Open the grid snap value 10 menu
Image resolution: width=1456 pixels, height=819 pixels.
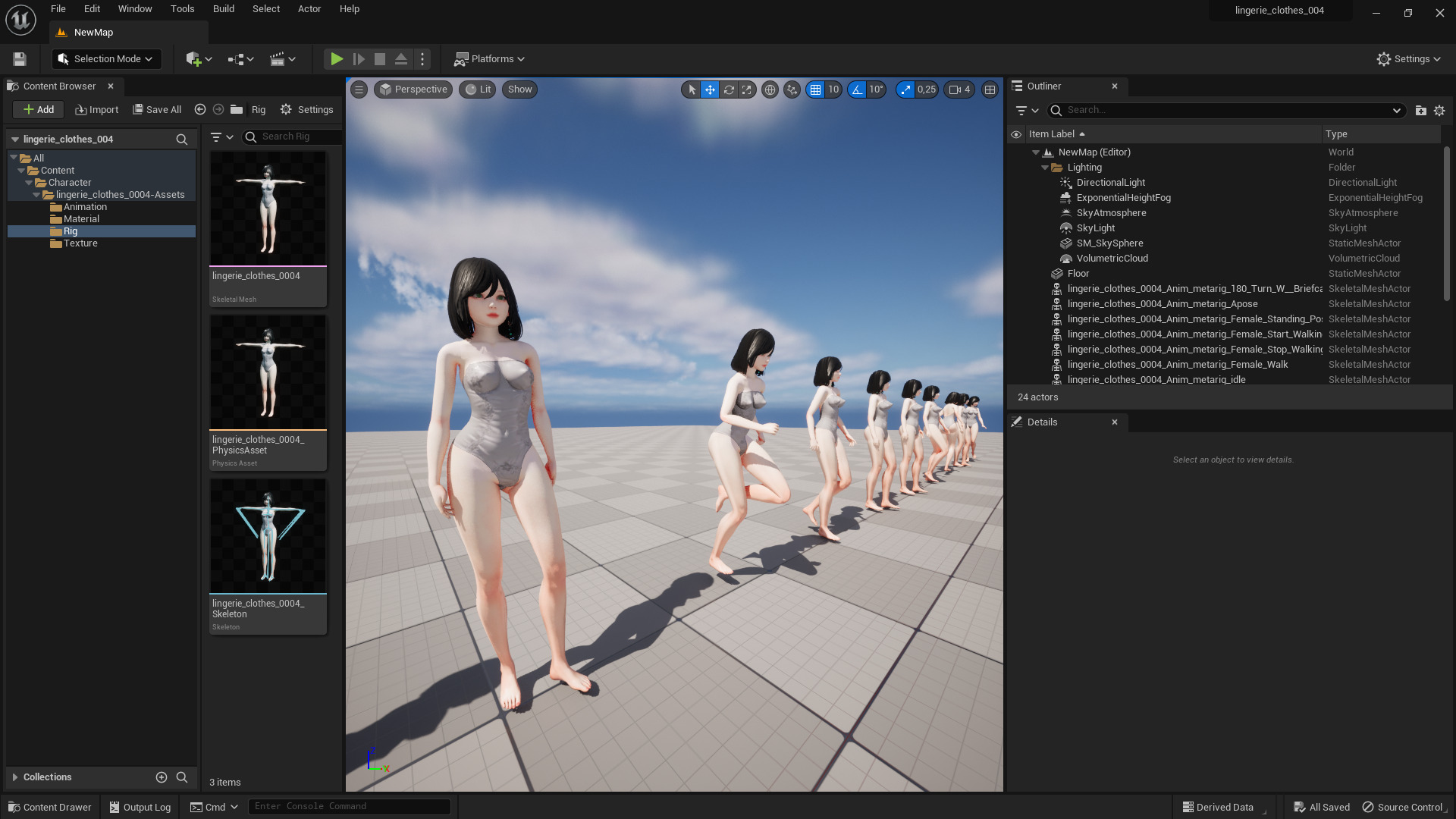click(x=833, y=89)
